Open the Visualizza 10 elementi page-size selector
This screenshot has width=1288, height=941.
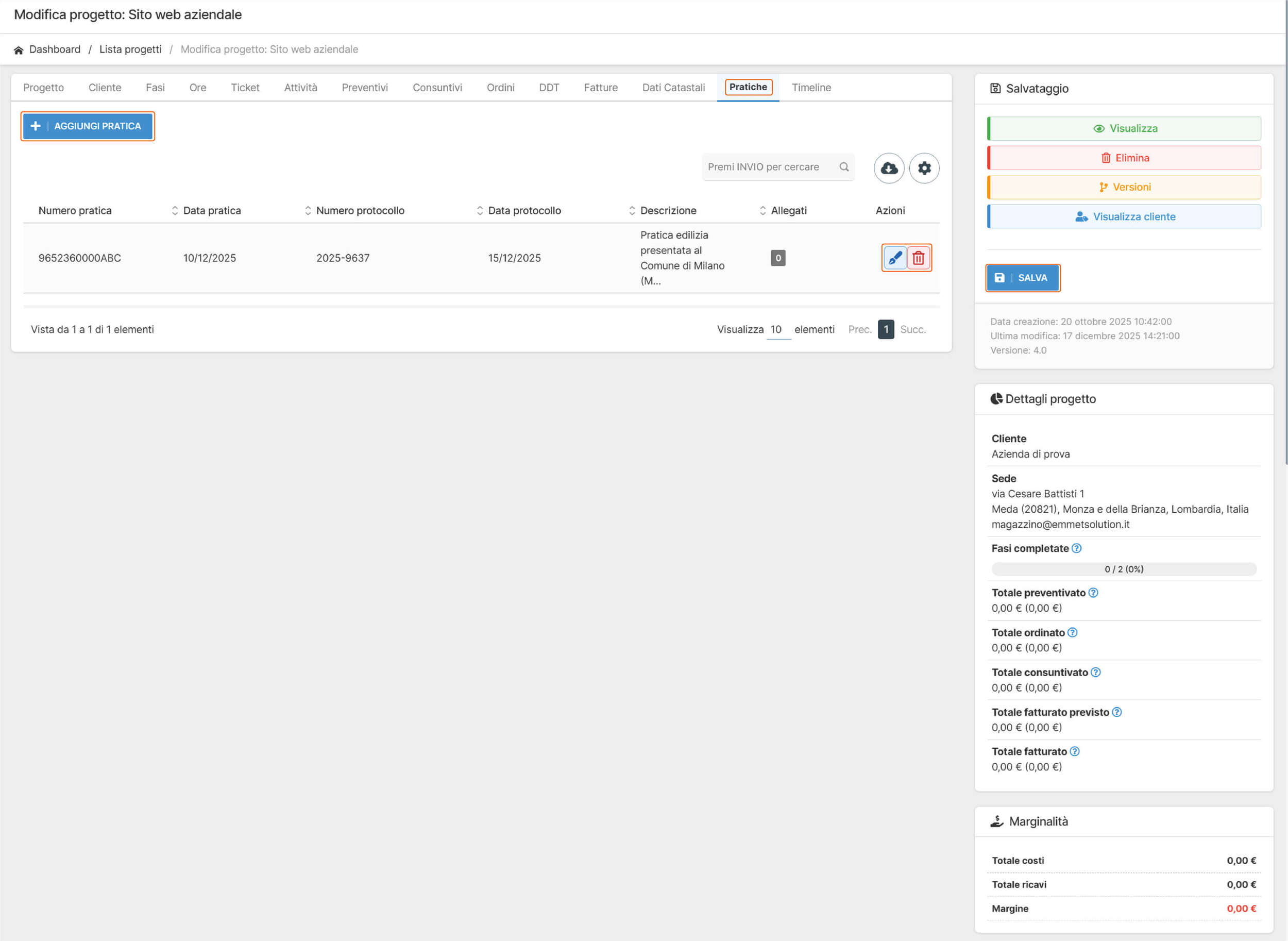coord(778,329)
